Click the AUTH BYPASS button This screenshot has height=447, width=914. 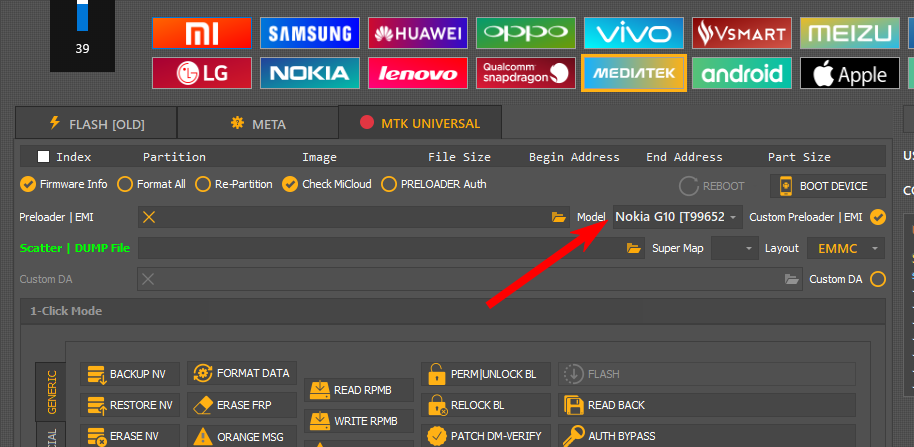706,435
